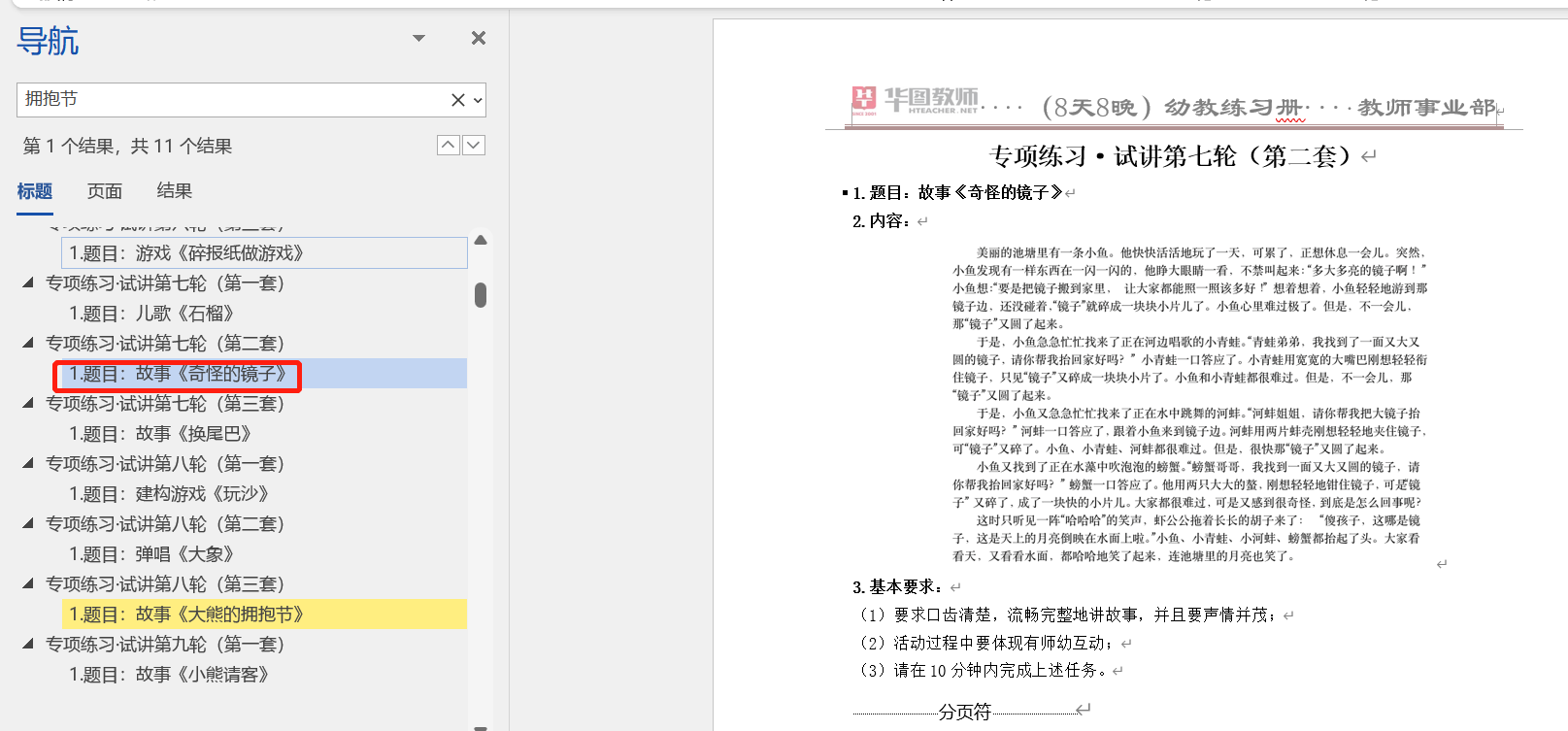
Task: Select the 标题 tab
Action: [35, 191]
